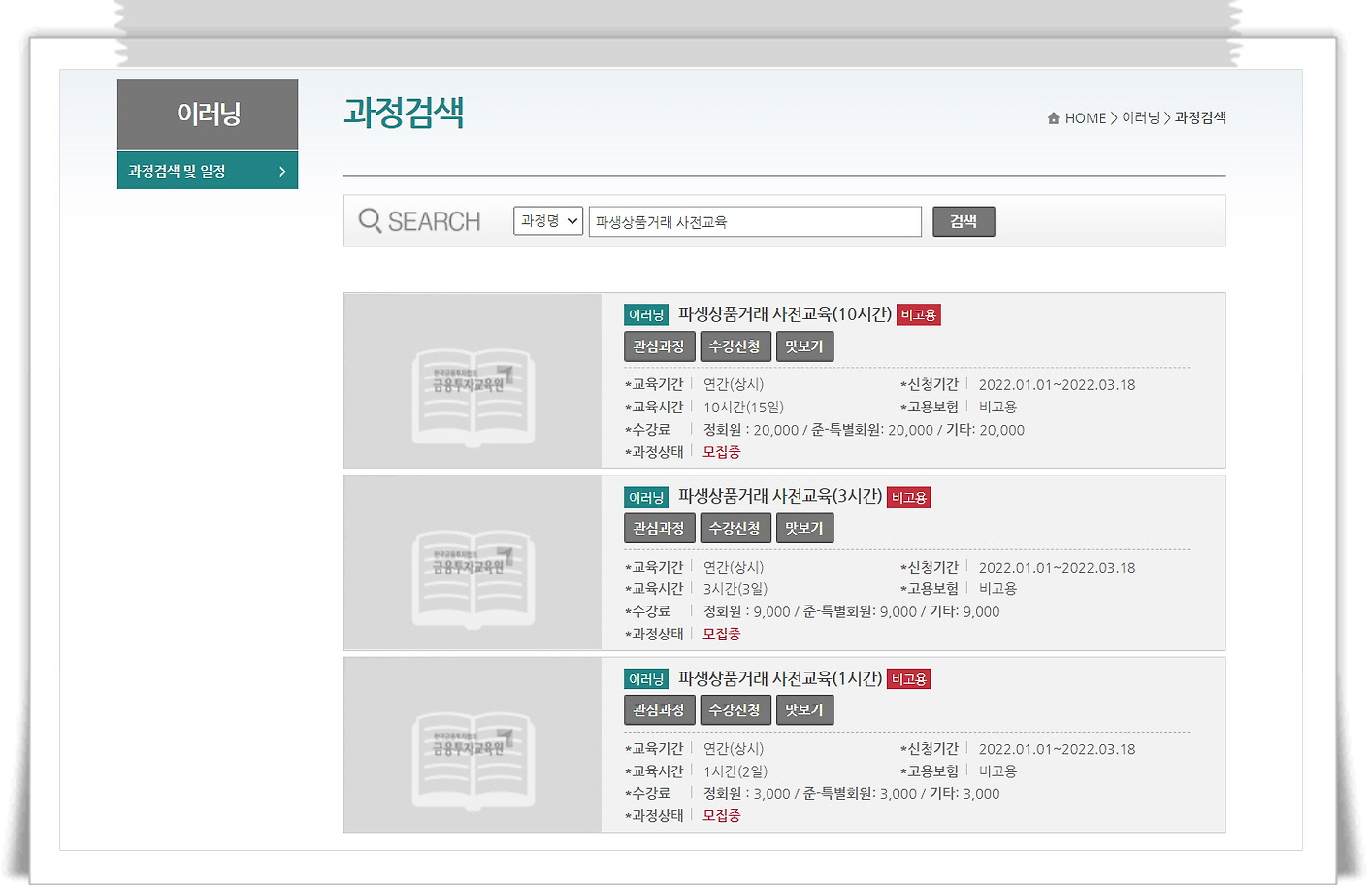Click 신청기간 date range of 1시간 course
Image resolution: width=1372 pixels, height=885 pixels.
[1057, 749]
